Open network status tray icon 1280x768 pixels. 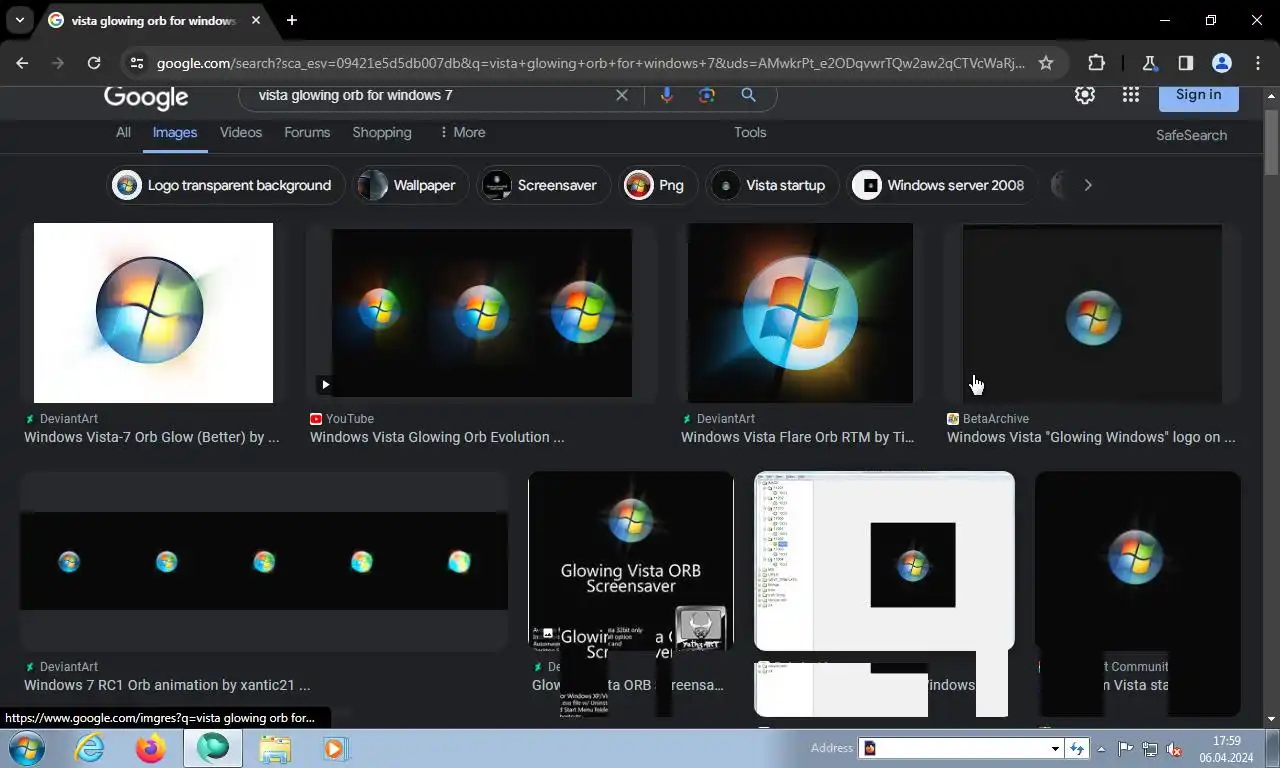point(1150,748)
